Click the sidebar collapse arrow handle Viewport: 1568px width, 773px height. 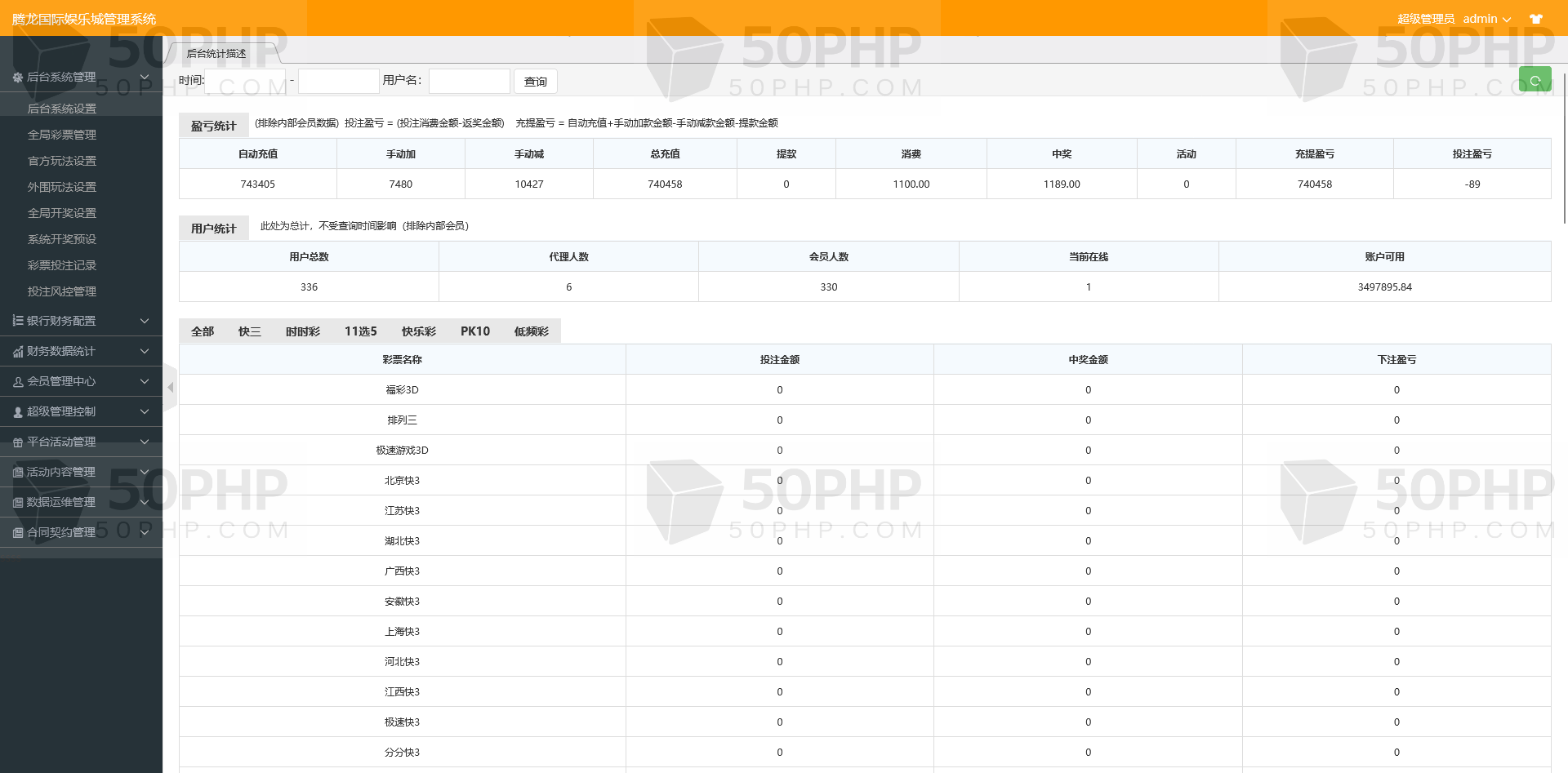[x=170, y=388]
